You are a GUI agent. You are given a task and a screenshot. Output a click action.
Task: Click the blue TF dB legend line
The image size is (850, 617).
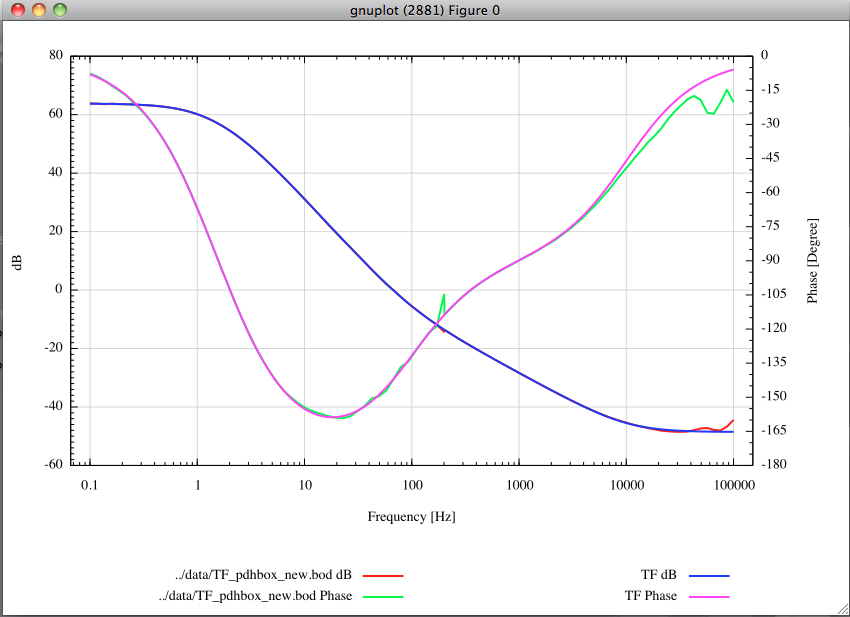coord(709,576)
